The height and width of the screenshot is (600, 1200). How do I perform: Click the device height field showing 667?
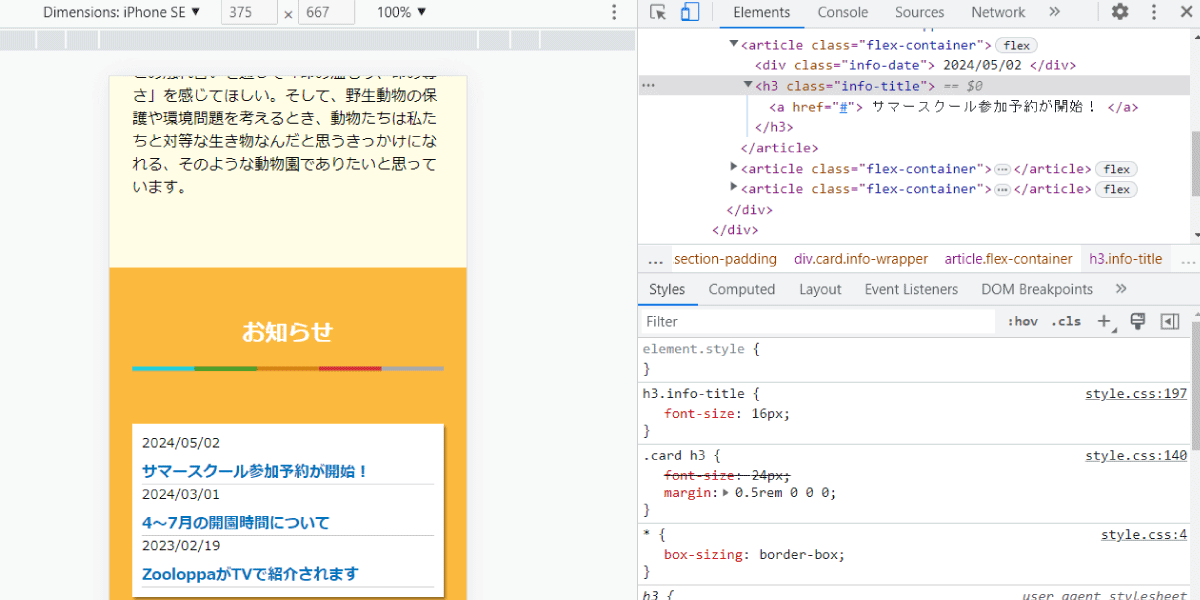[327, 12]
